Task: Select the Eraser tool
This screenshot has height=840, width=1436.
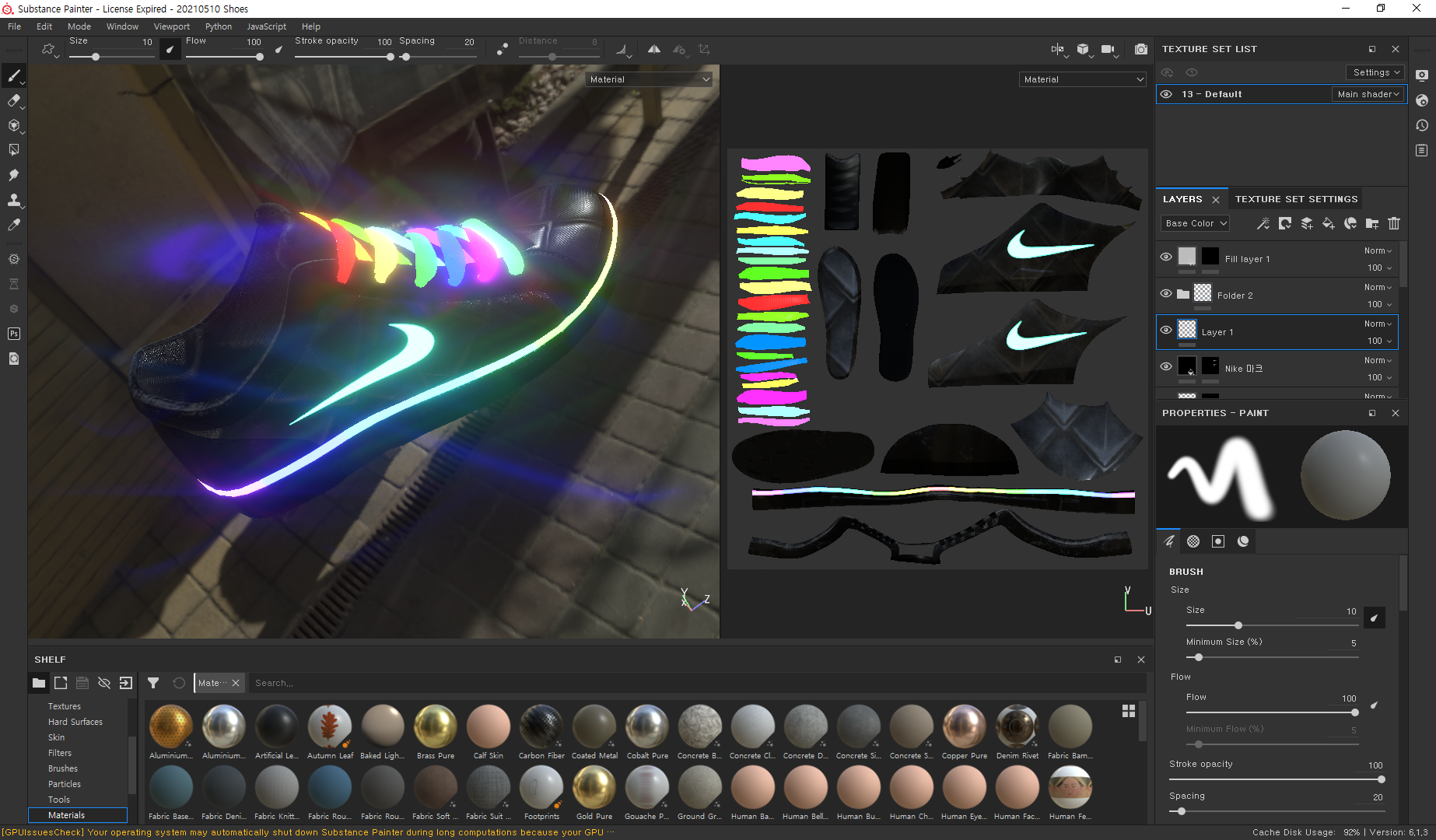Action: pyautogui.click(x=13, y=100)
